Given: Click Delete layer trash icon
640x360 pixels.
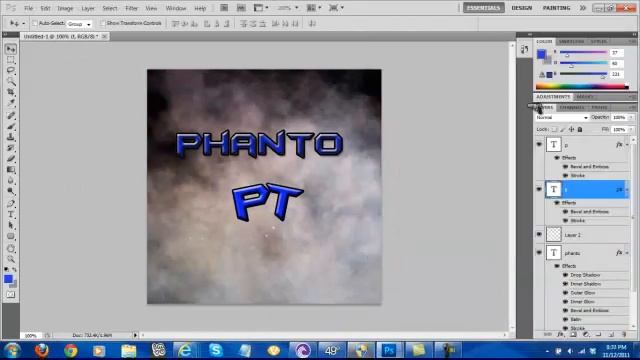Looking at the screenshot, I should [x=624, y=334].
